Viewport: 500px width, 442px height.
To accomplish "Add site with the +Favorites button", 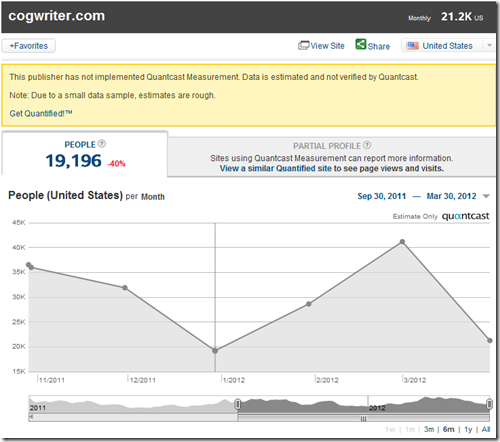I will click(x=29, y=46).
